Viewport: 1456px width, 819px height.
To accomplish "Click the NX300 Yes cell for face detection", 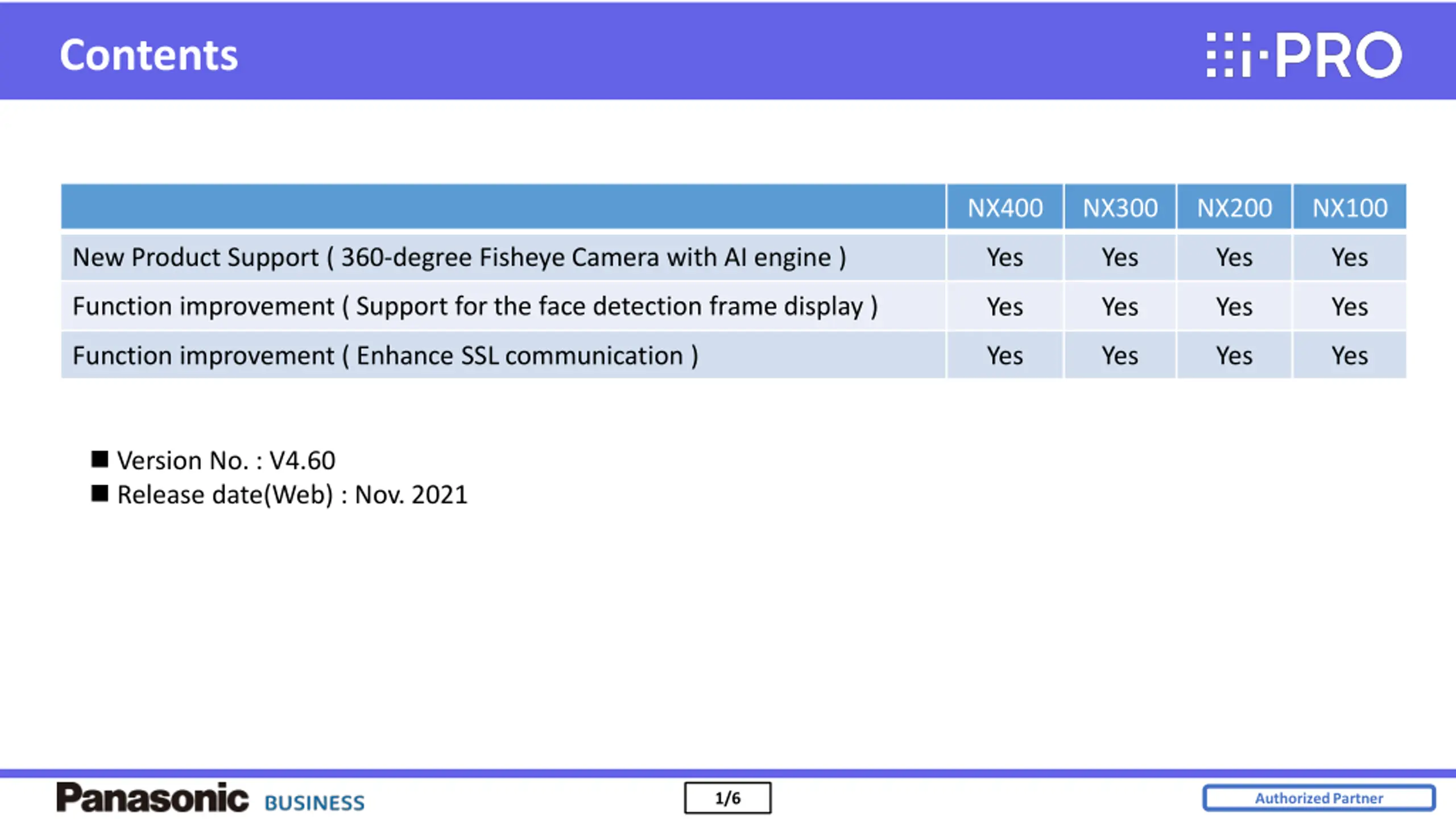I will click(1120, 307).
